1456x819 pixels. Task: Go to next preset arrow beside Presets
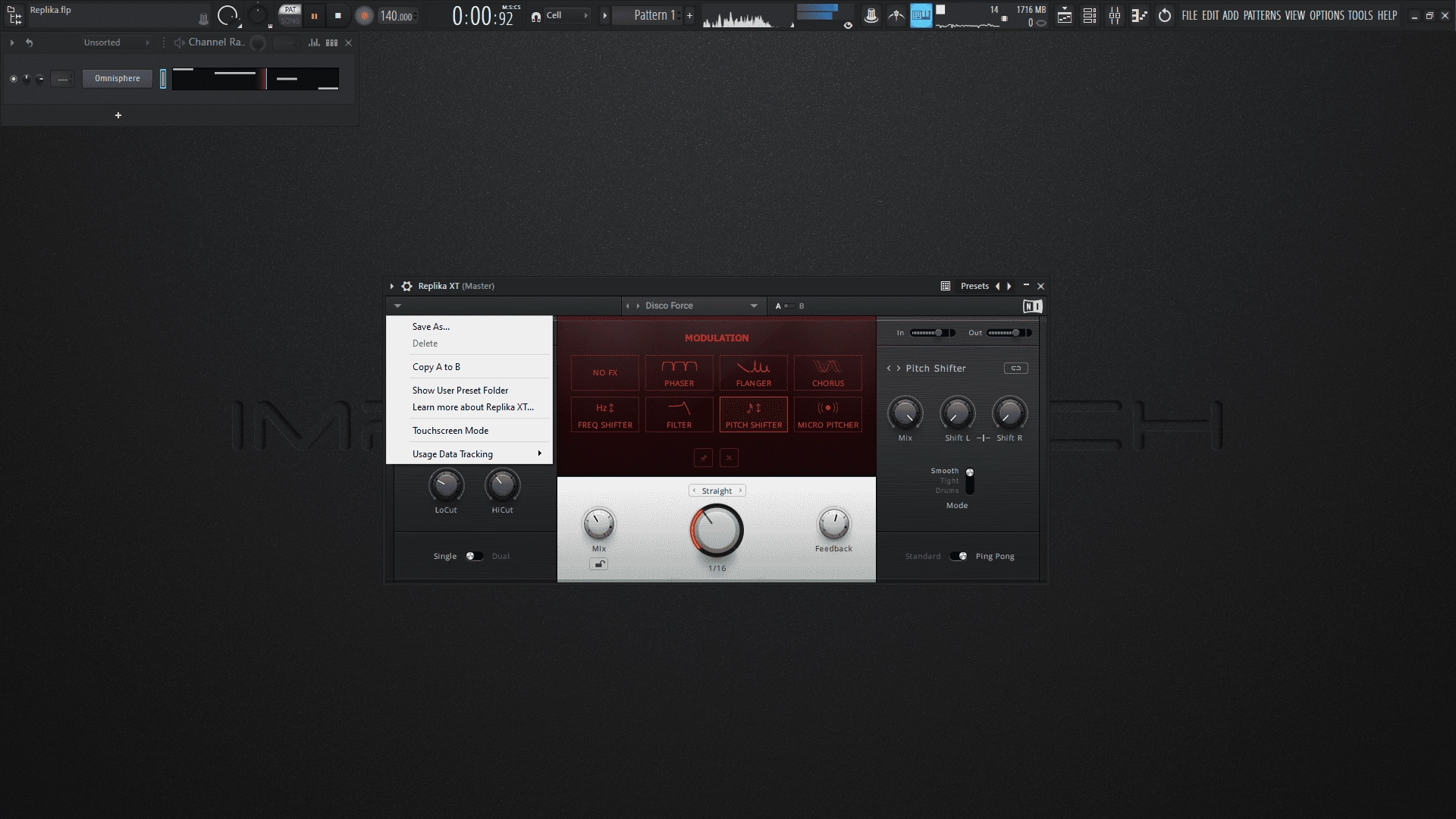pyautogui.click(x=1009, y=286)
